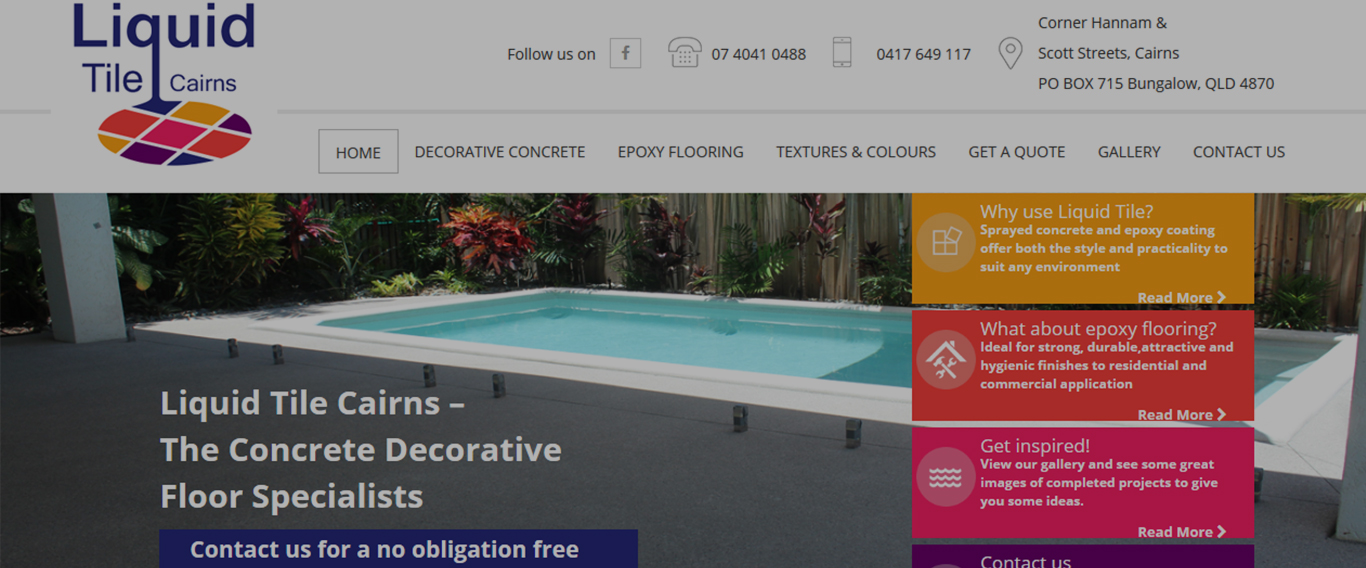
Task: Open the Textures & Colours menu item
Action: point(856,152)
